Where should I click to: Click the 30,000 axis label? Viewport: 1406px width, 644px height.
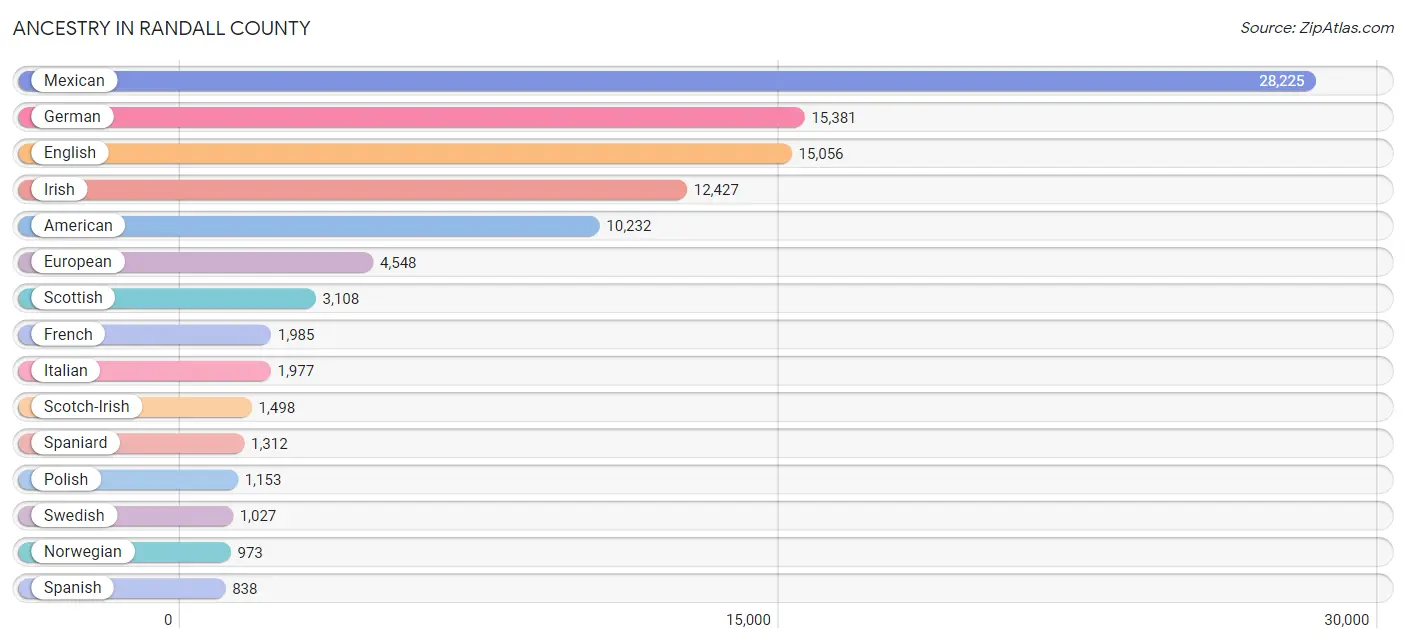tap(1347, 620)
